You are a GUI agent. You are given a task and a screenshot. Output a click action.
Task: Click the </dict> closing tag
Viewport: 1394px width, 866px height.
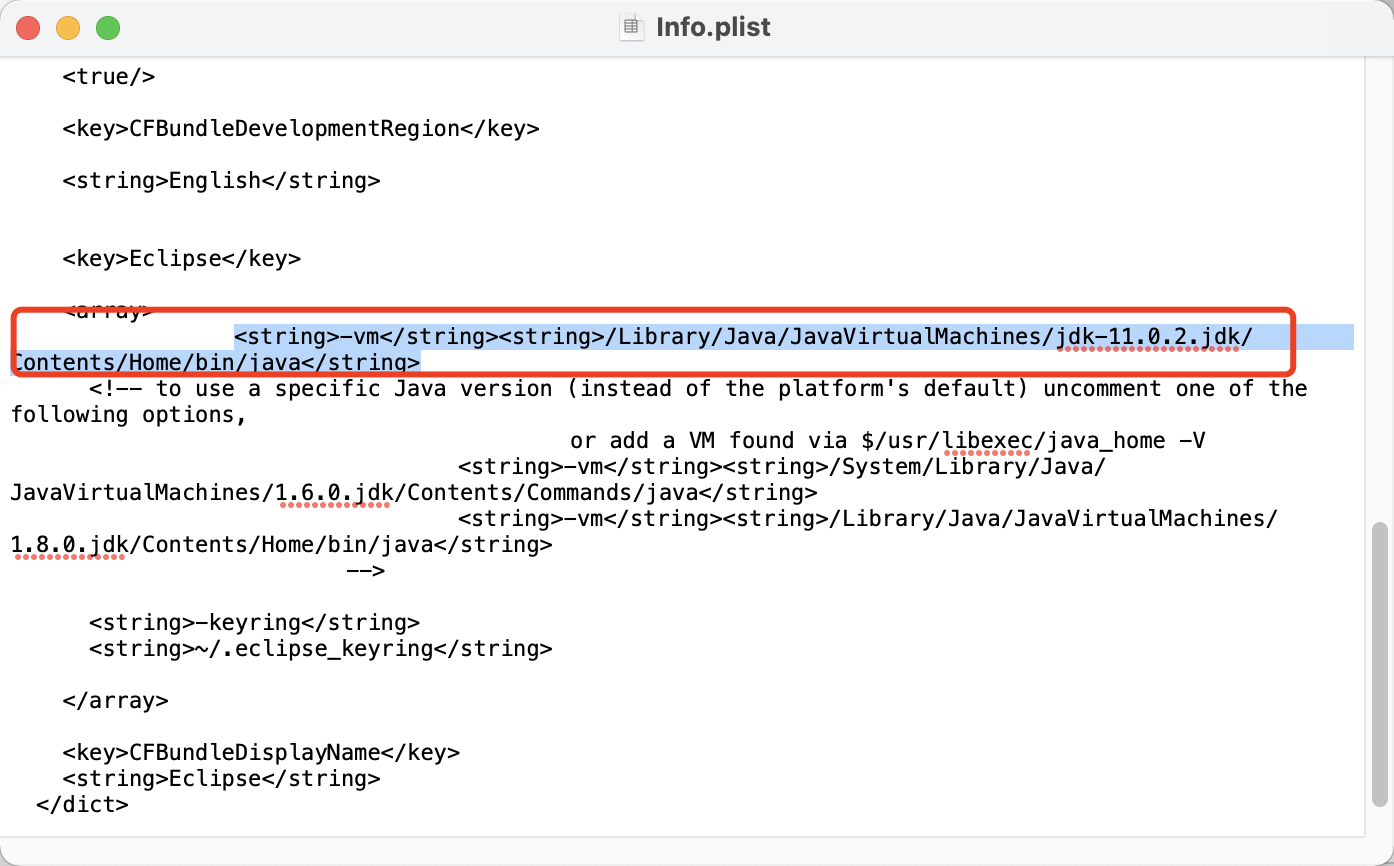tap(82, 804)
